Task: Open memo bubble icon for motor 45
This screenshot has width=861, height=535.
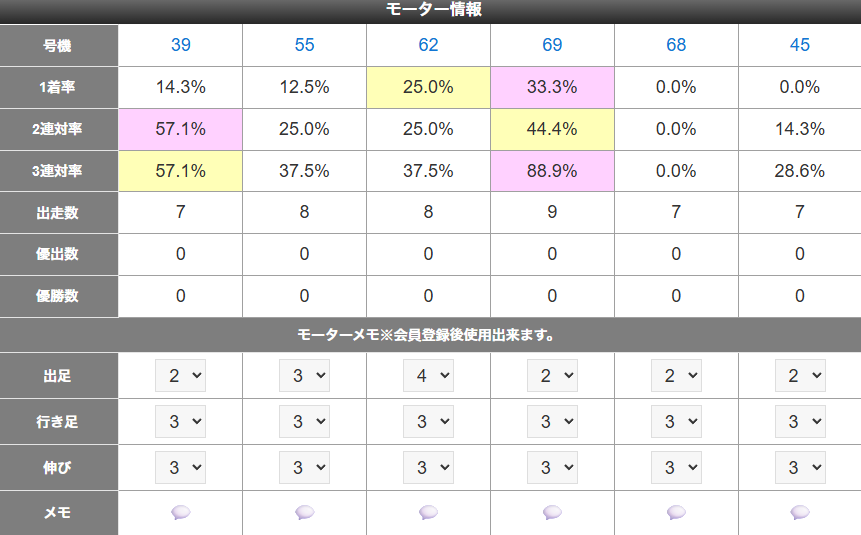Action: [x=800, y=512]
